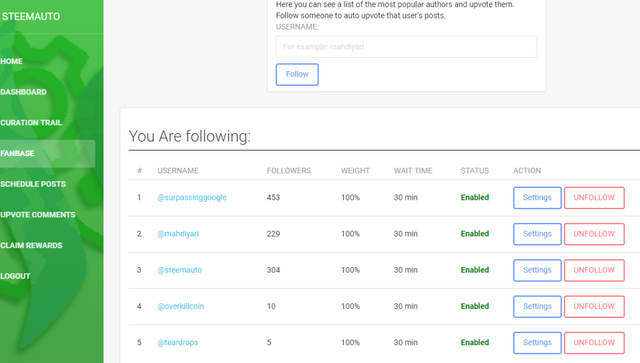Click the Follow button
The image size is (640, 363).
[x=297, y=74]
